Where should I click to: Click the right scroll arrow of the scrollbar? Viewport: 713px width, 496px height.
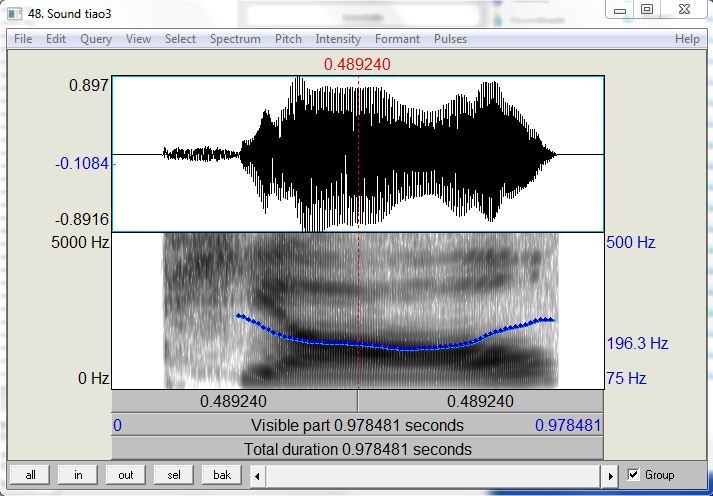click(x=610, y=476)
